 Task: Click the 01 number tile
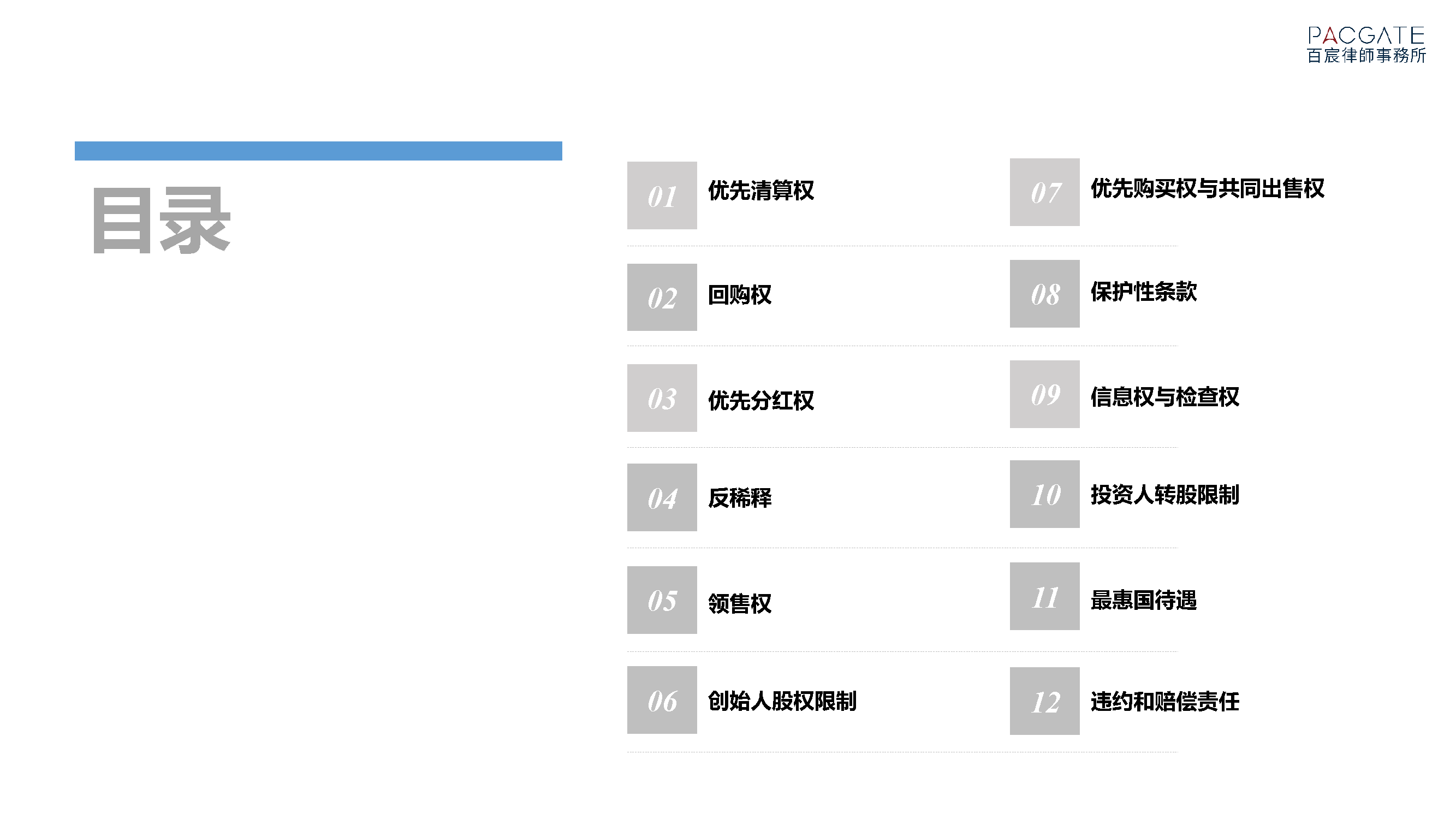pos(661,195)
